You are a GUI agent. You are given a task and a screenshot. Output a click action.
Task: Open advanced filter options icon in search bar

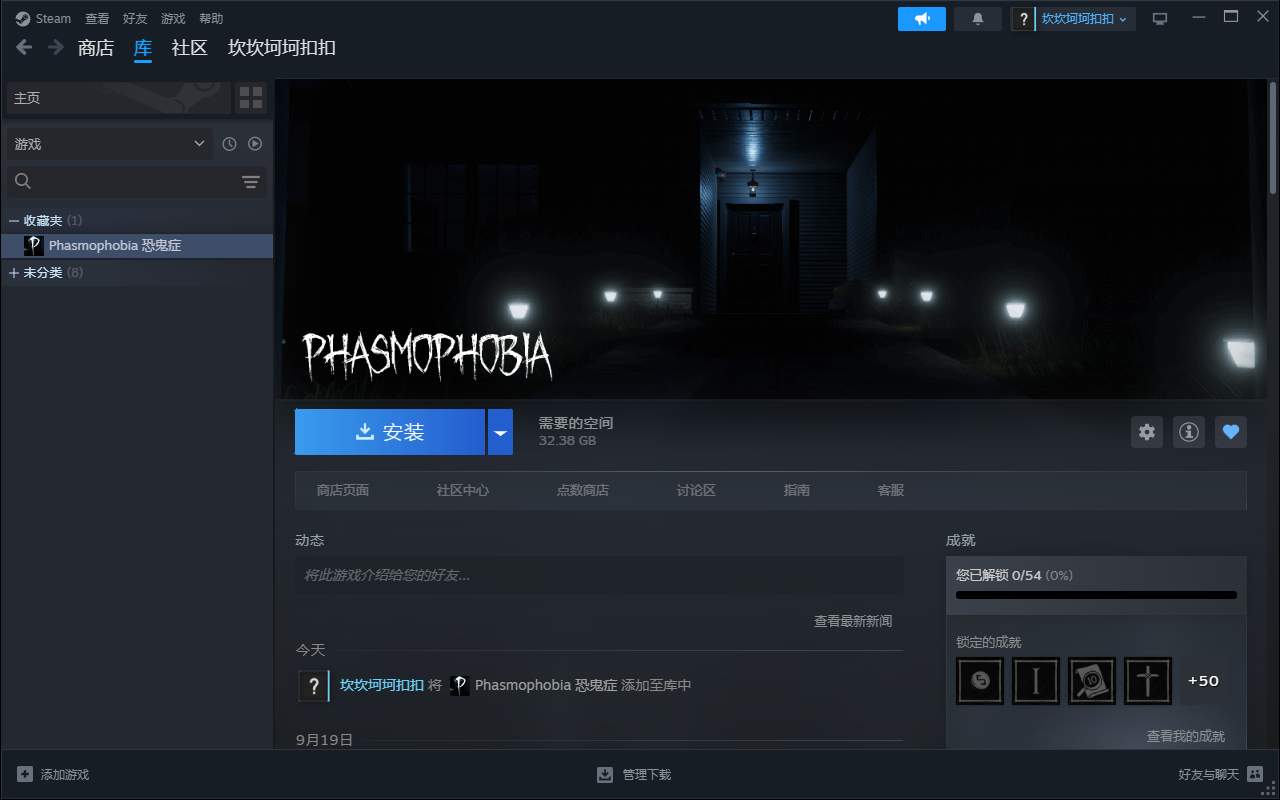point(250,181)
